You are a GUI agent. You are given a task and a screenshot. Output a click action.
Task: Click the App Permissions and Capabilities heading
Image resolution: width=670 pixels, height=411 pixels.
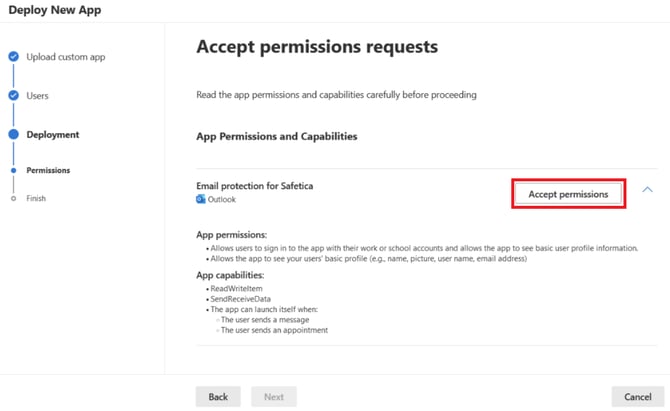[276, 136]
